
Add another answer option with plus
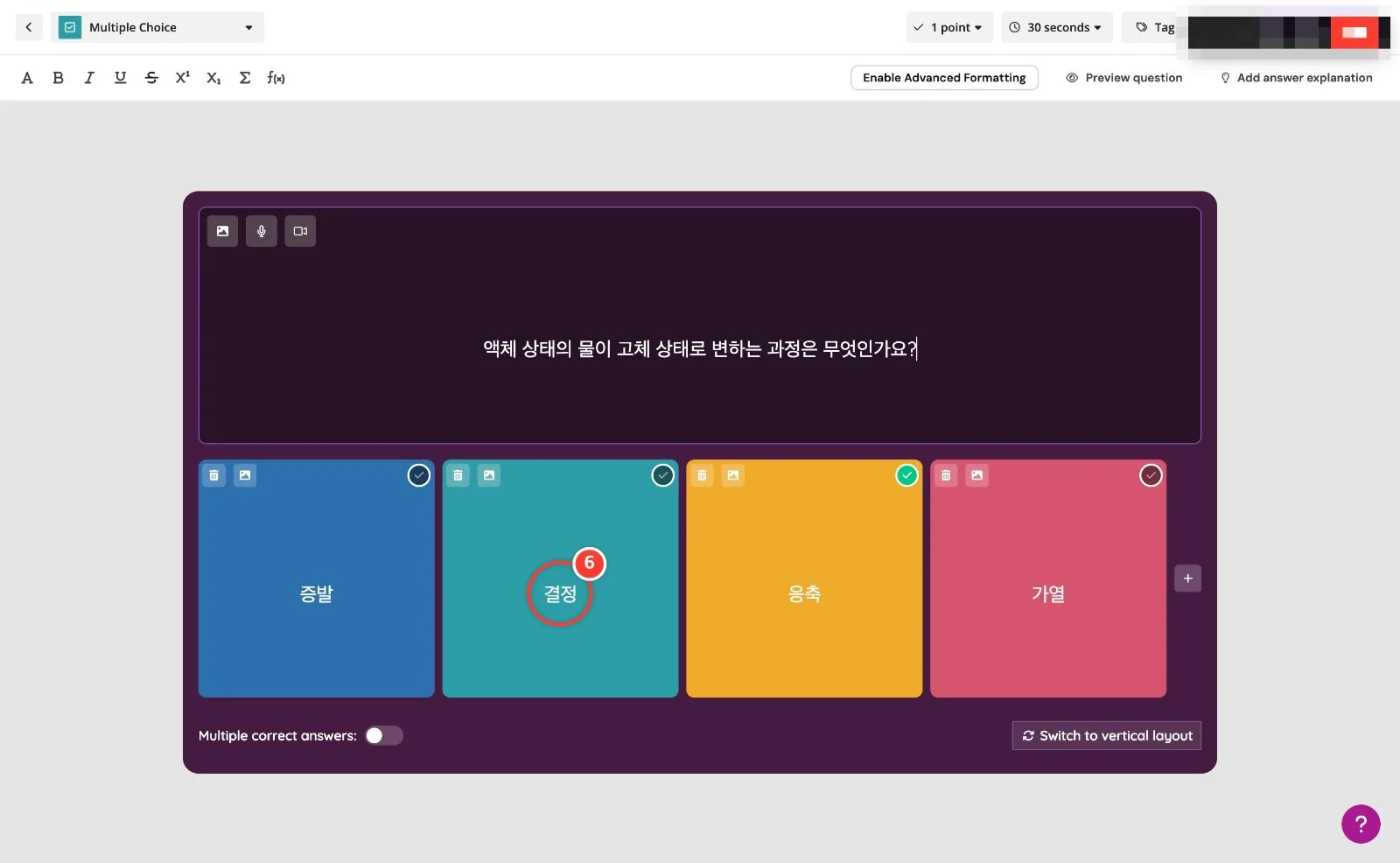point(1187,579)
